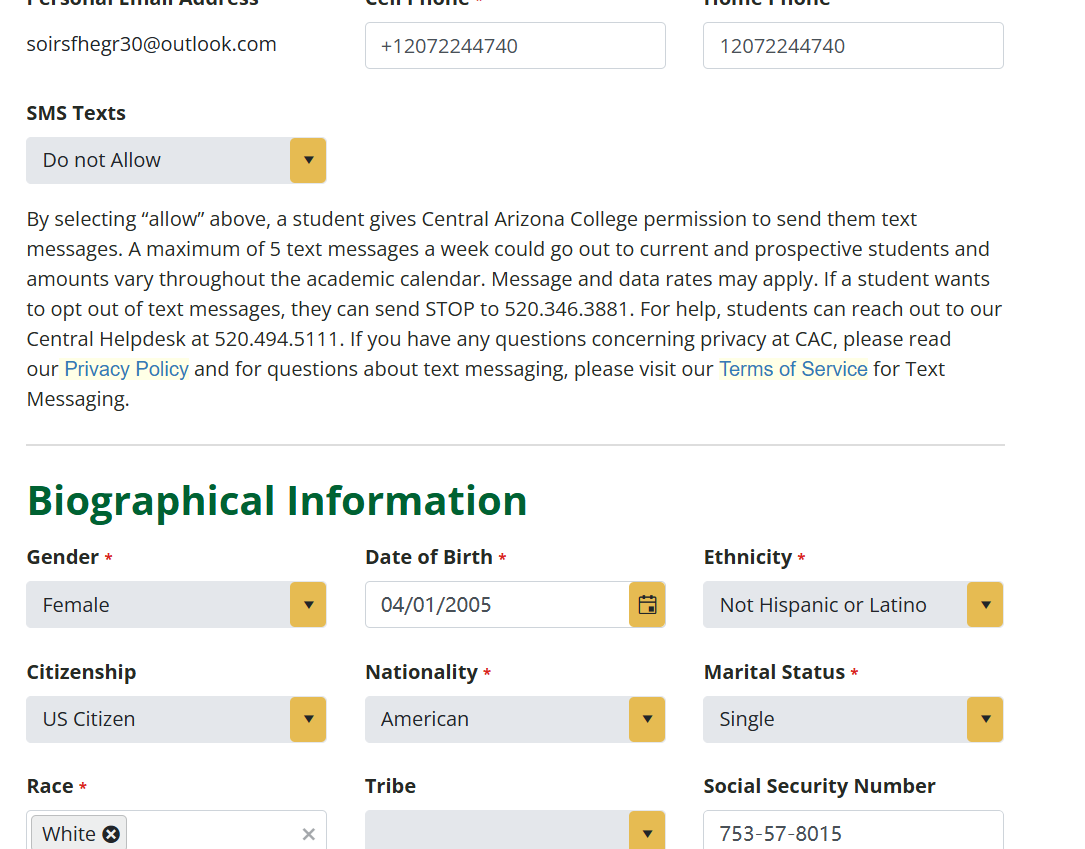Open the Ethnicity dropdown
Viewport: 1085px width, 849px height.
click(853, 605)
